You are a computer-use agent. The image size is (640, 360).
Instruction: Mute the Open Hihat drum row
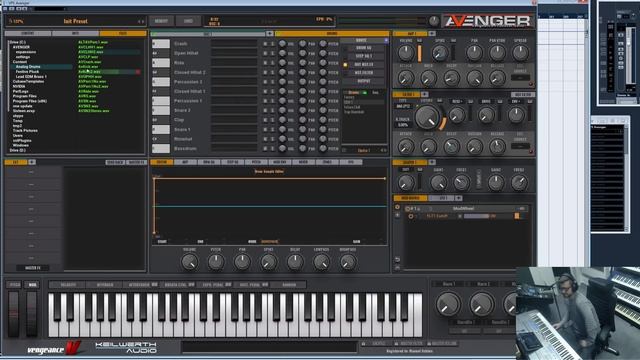click(x=265, y=53)
